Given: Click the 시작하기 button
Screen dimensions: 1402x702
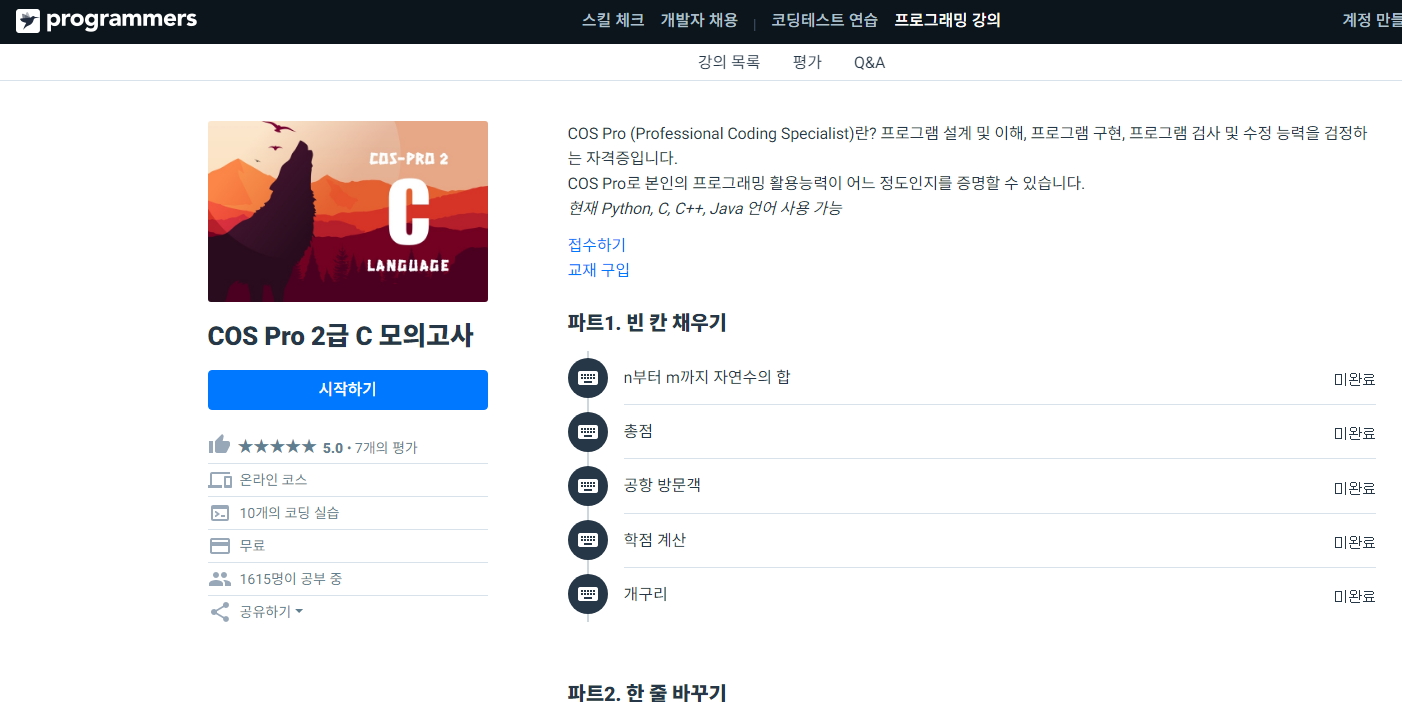Looking at the screenshot, I should pos(348,390).
